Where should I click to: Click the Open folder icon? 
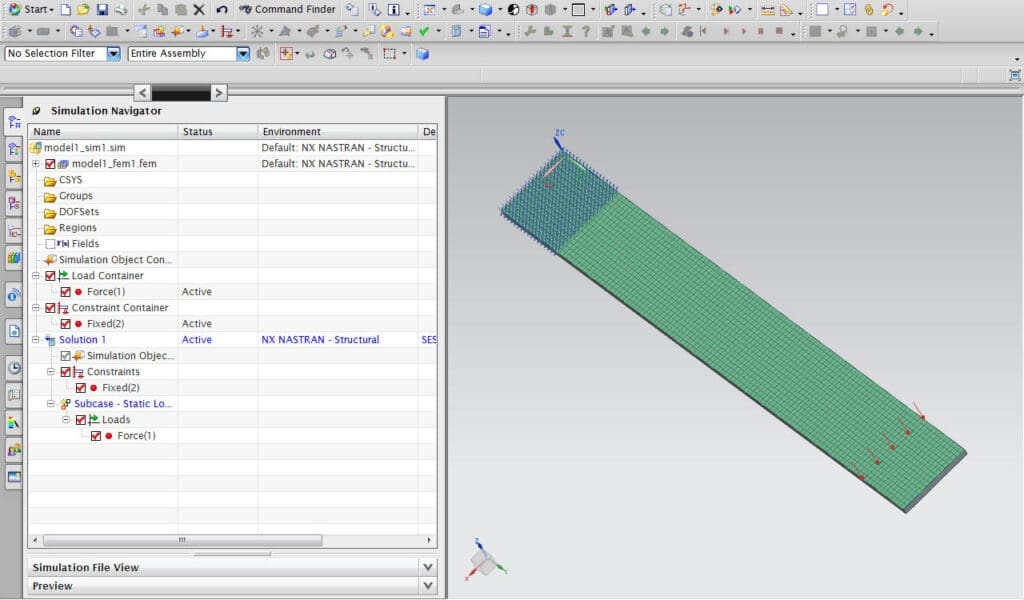(83, 9)
